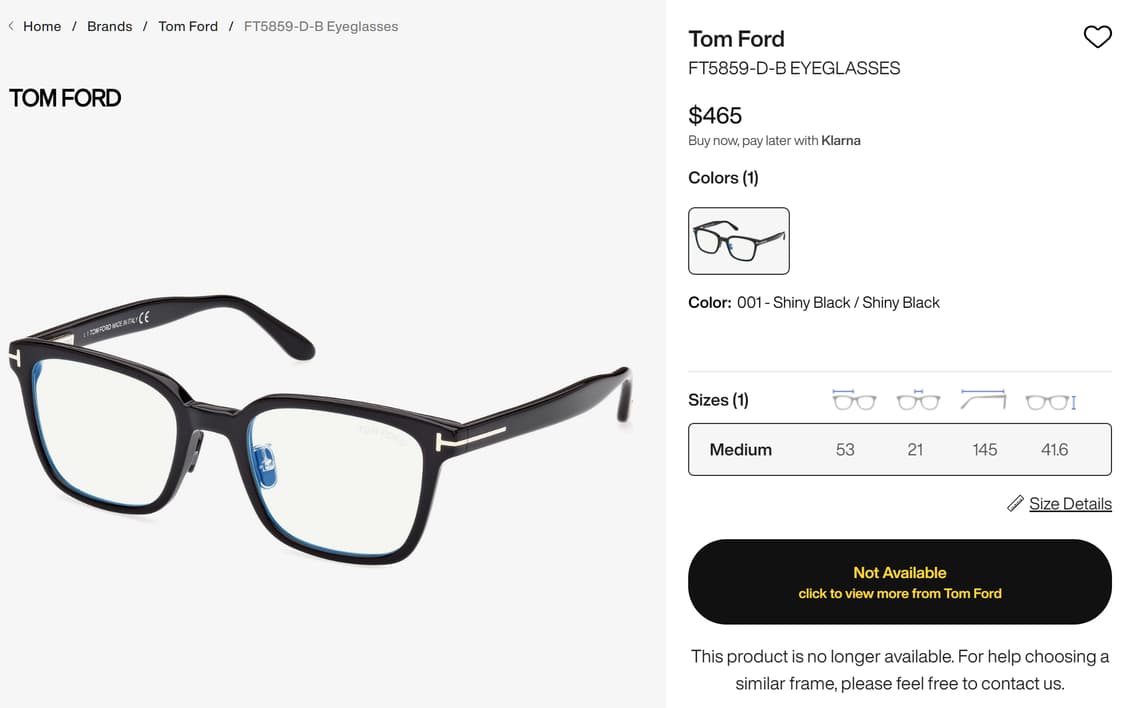
Task: Click the main eyeglasses product image
Action: click(320, 430)
